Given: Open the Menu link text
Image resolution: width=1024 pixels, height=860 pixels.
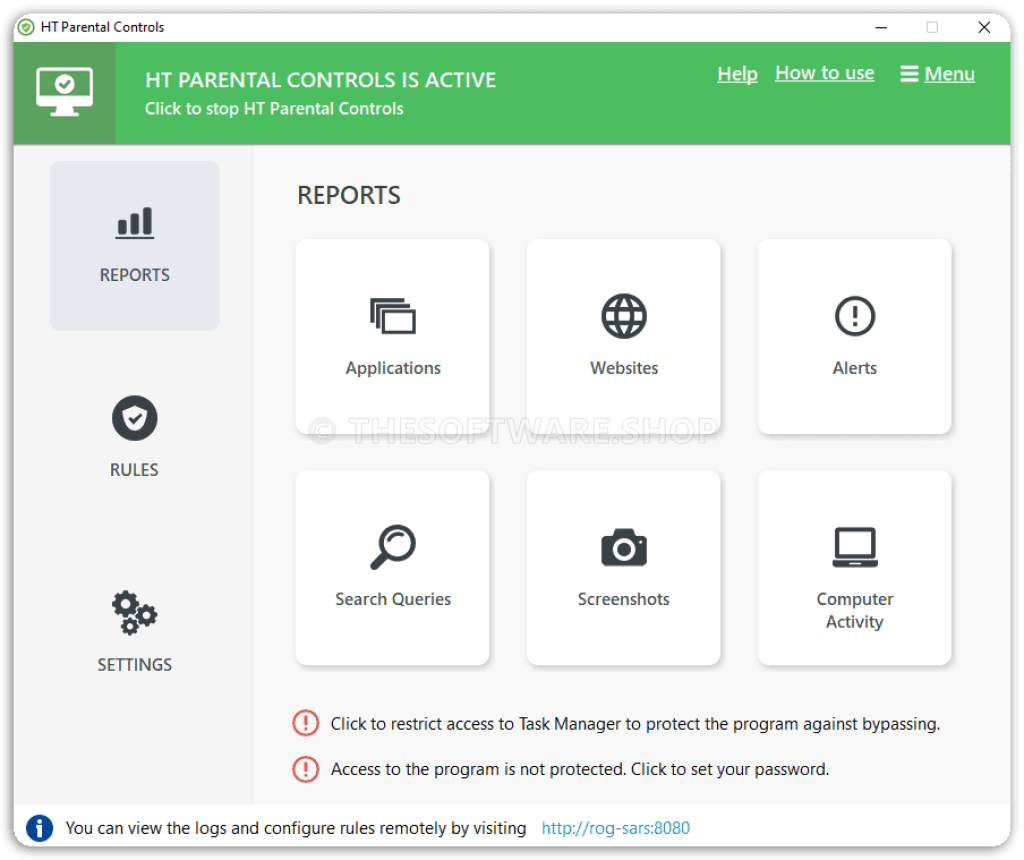Looking at the screenshot, I should click(x=950, y=74).
